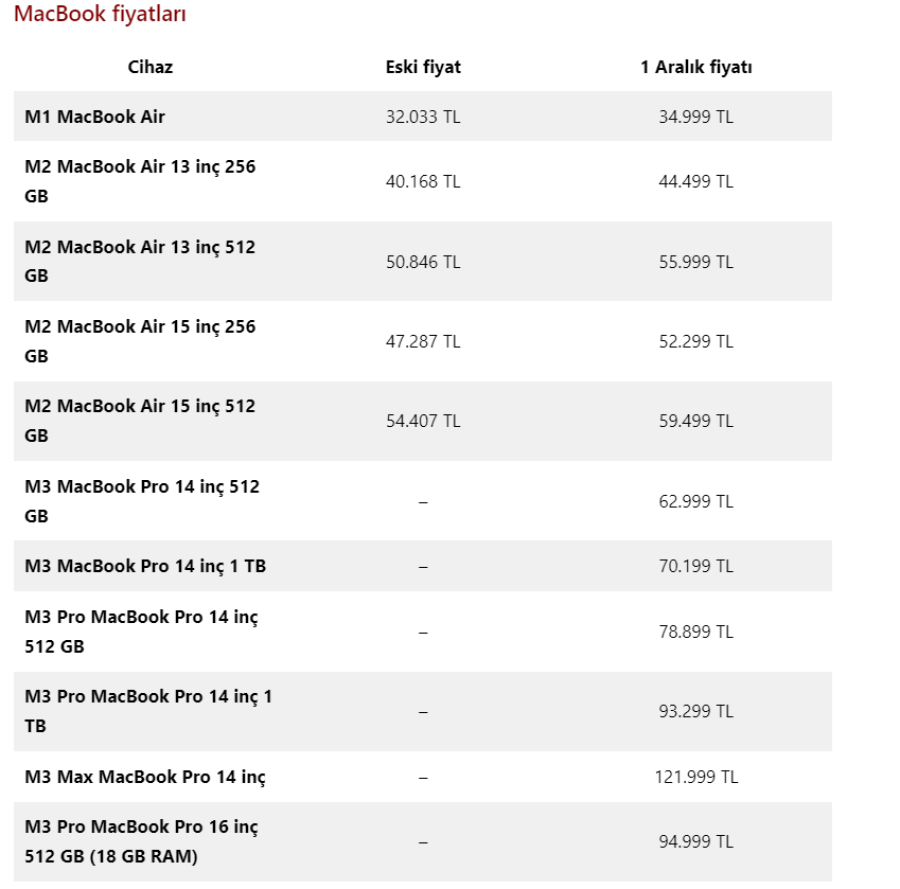The image size is (900, 889).
Task: Click the 52.299 TL price
Action: pyautogui.click(x=696, y=341)
